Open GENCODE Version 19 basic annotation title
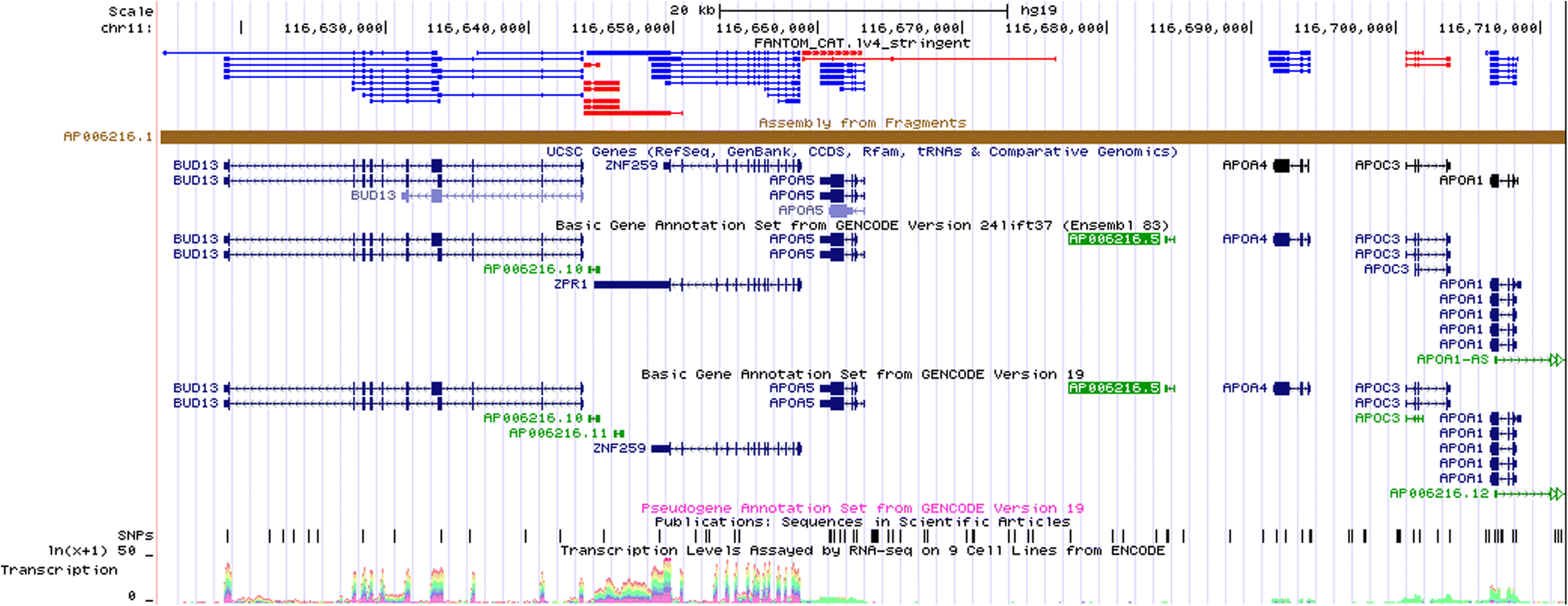 pos(862,374)
